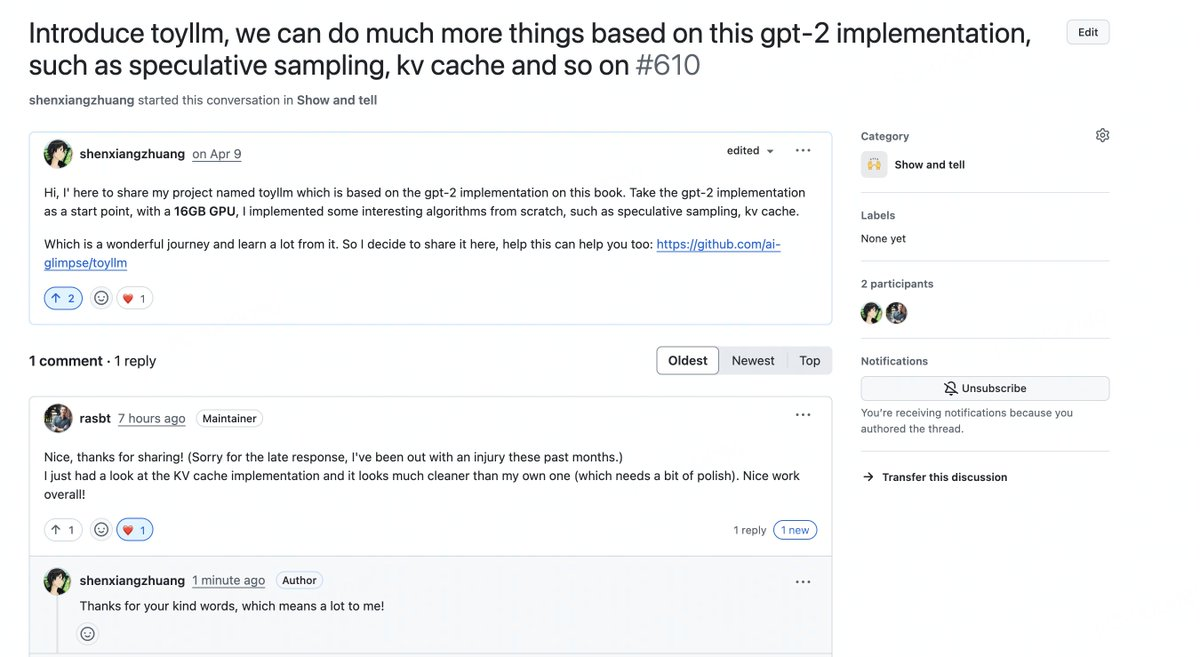Image resolution: width=1200 pixels, height=657 pixels.
Task: Click Transfer this discussion link
Action: [x=943, y=477]
